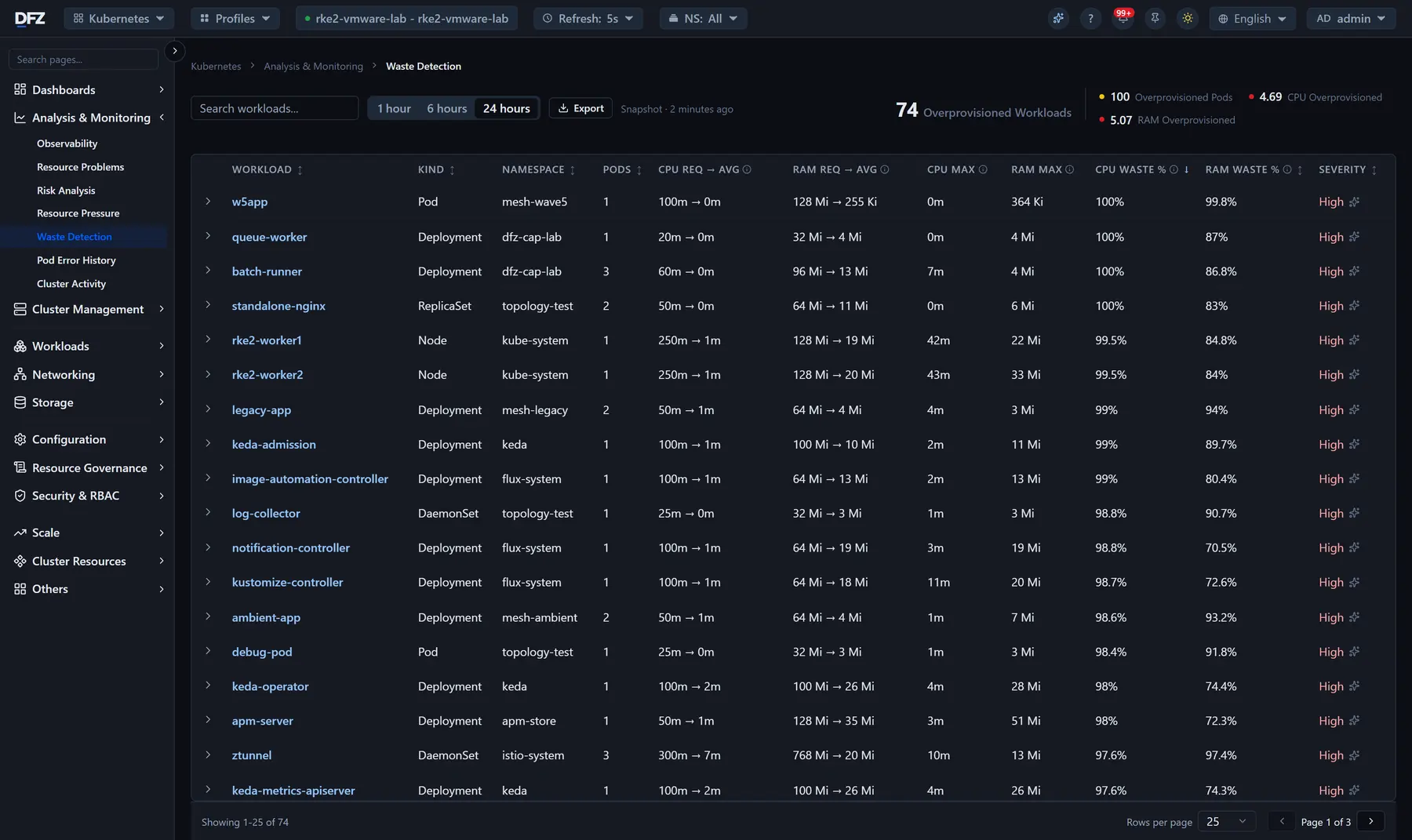Go to previous page of results
Viewport: 1412px width, 840px height.
point(1282,821)
